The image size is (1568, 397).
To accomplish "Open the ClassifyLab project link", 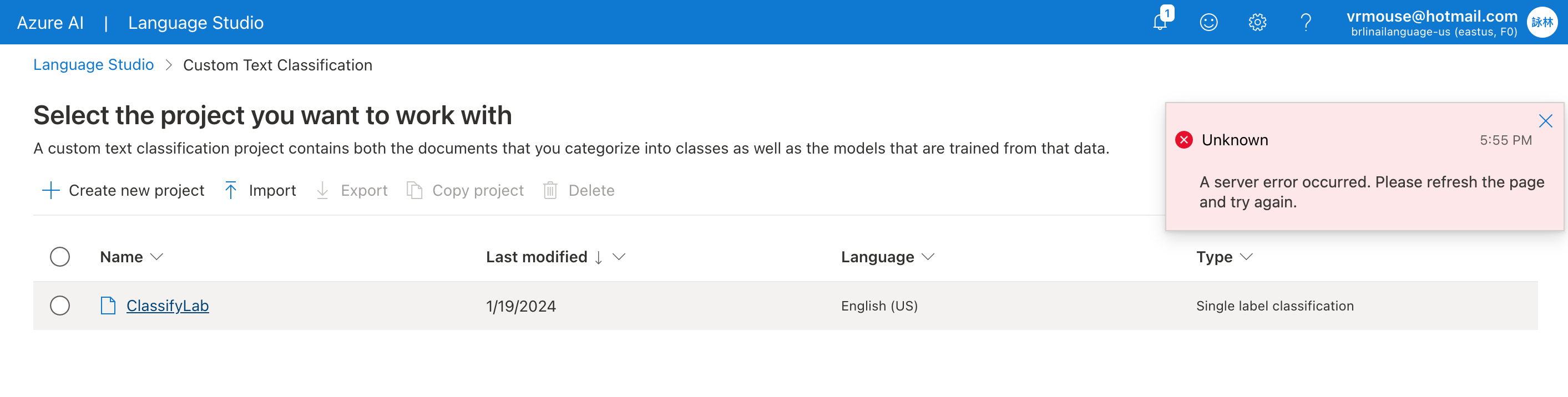I will (x=168, y=306).
